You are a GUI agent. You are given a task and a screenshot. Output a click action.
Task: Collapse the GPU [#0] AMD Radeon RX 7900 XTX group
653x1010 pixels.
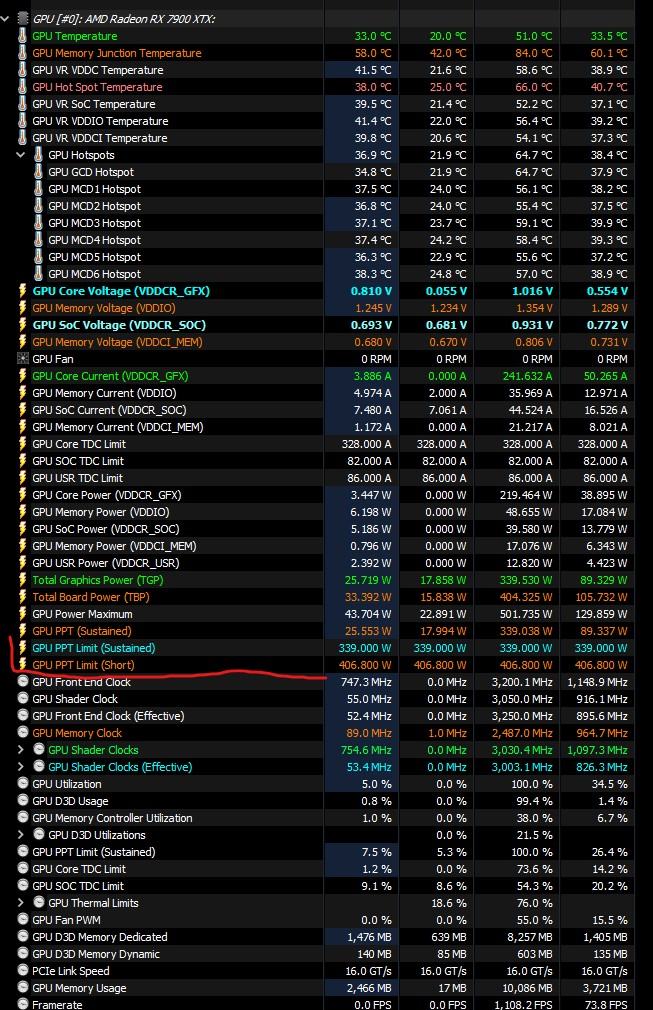click(x=6, y=19)
